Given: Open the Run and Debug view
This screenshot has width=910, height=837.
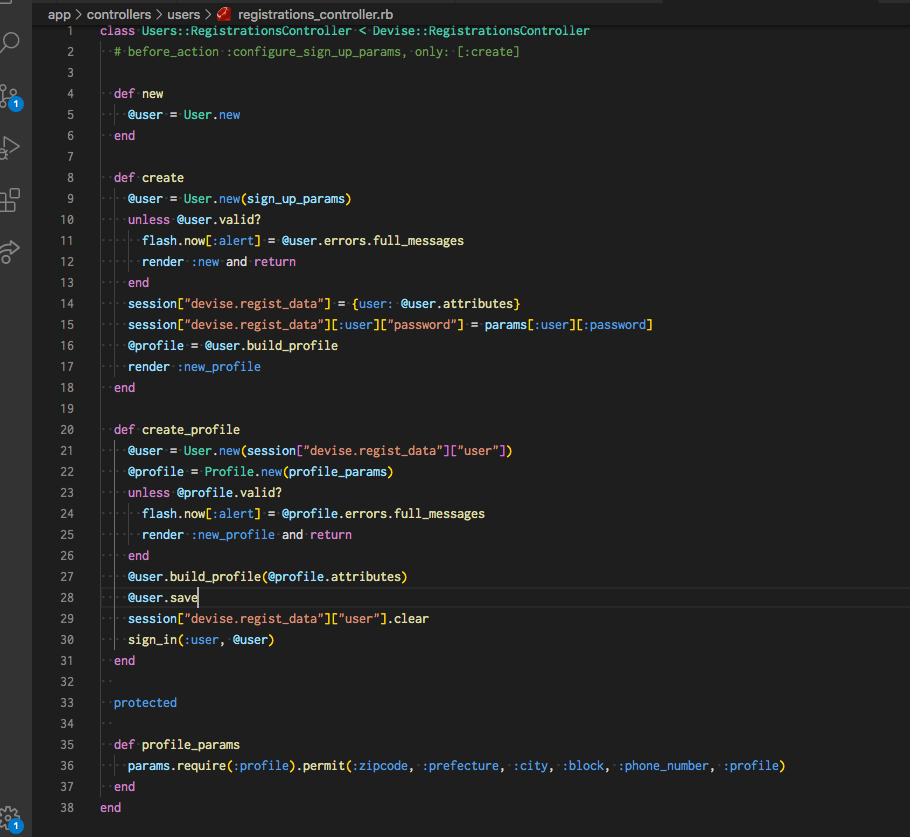Looking at the screenshot, I should pos(10,148).
